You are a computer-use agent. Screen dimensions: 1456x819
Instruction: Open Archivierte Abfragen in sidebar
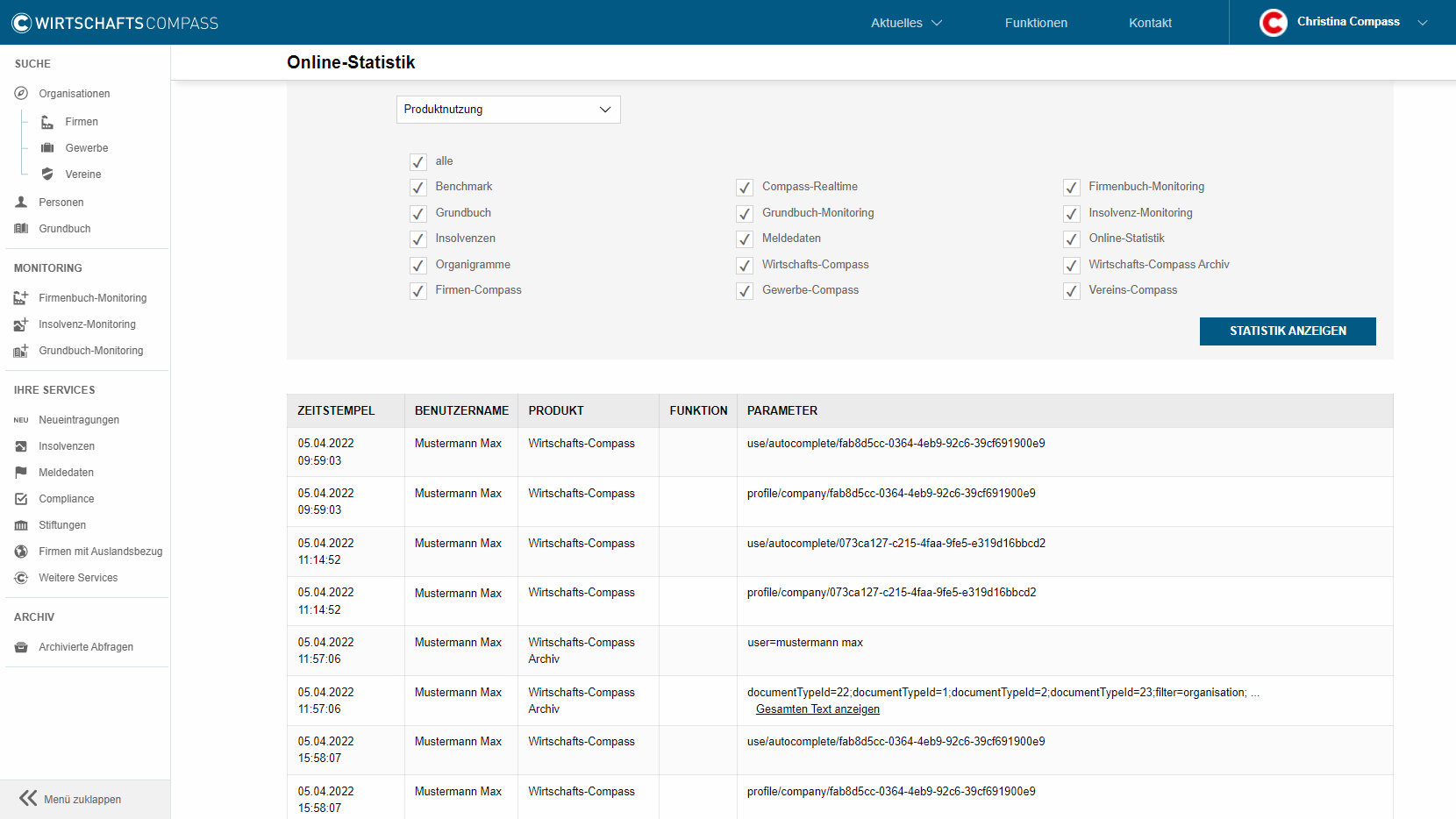click(86, 647)
